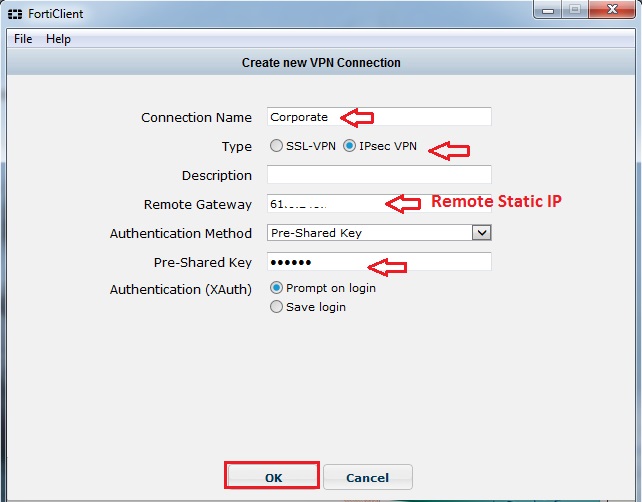The width and height of the screenshot is (642, 502).
Task: Click the Authentication (XAuth) label
Action: 181,289
